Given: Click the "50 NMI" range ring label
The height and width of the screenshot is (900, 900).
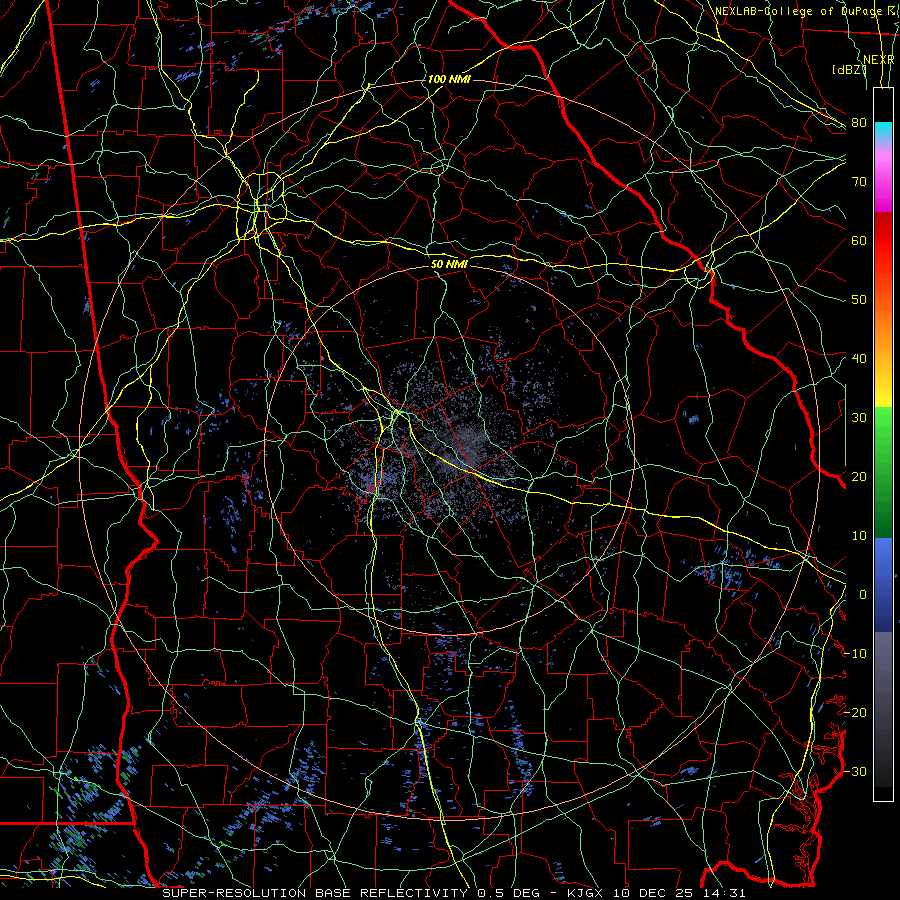Looking at the screenshot, I should pos(449,264).
